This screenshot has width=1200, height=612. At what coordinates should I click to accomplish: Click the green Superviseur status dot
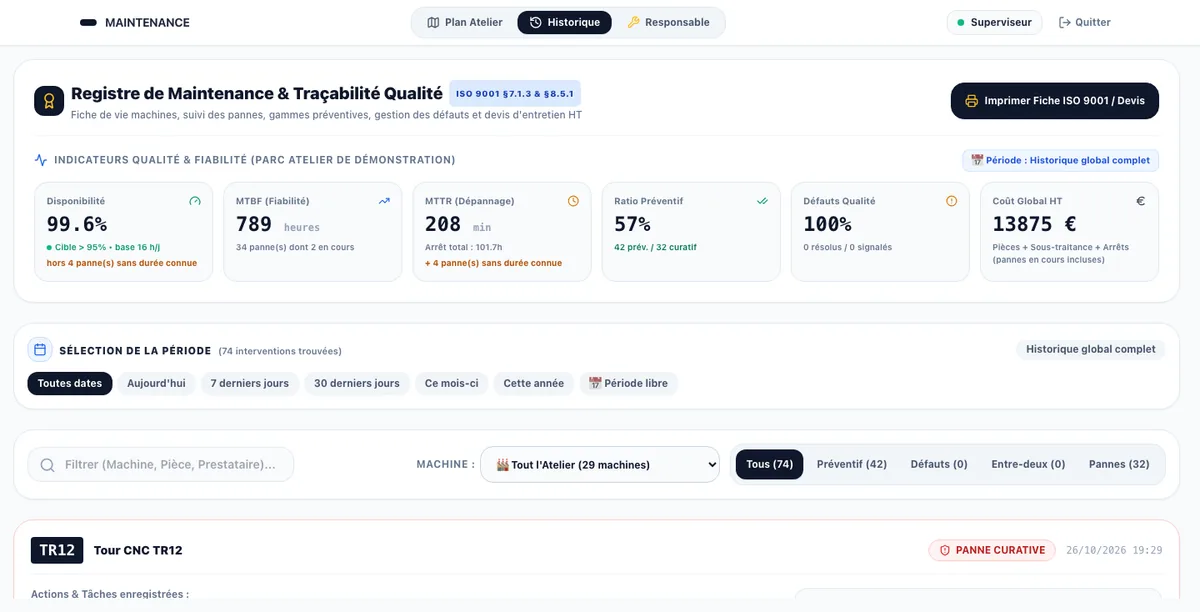[961, 22]
